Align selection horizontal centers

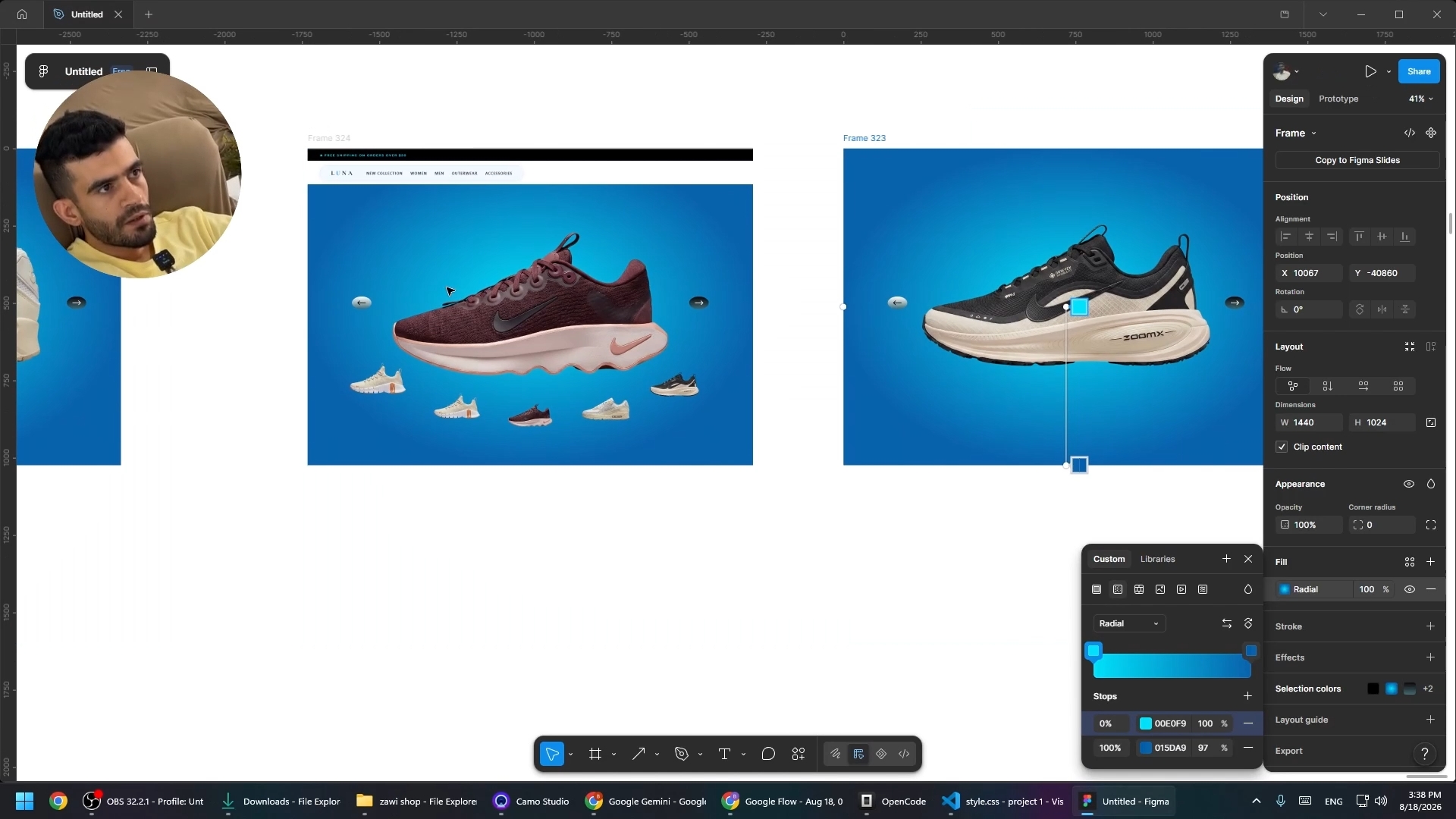(1309, 237)
